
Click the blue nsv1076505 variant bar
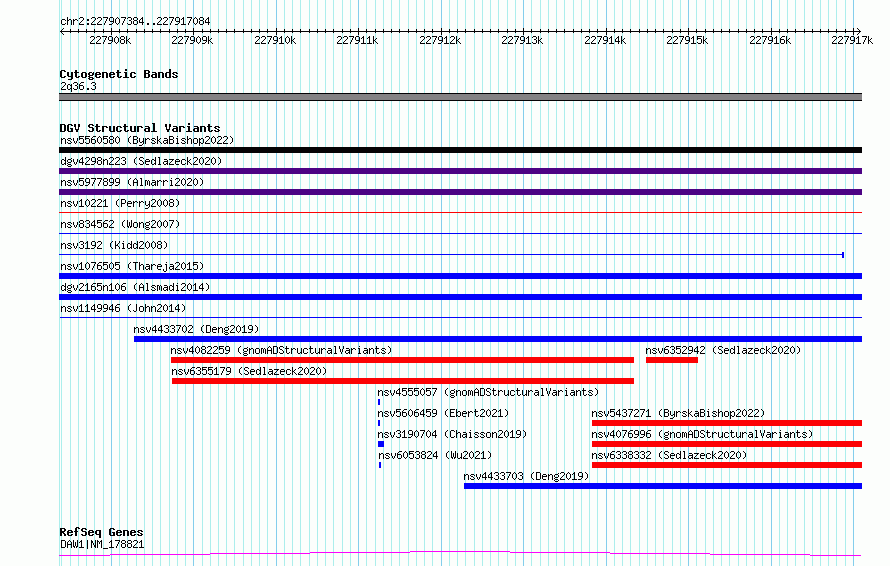click(x=460, y=276)
